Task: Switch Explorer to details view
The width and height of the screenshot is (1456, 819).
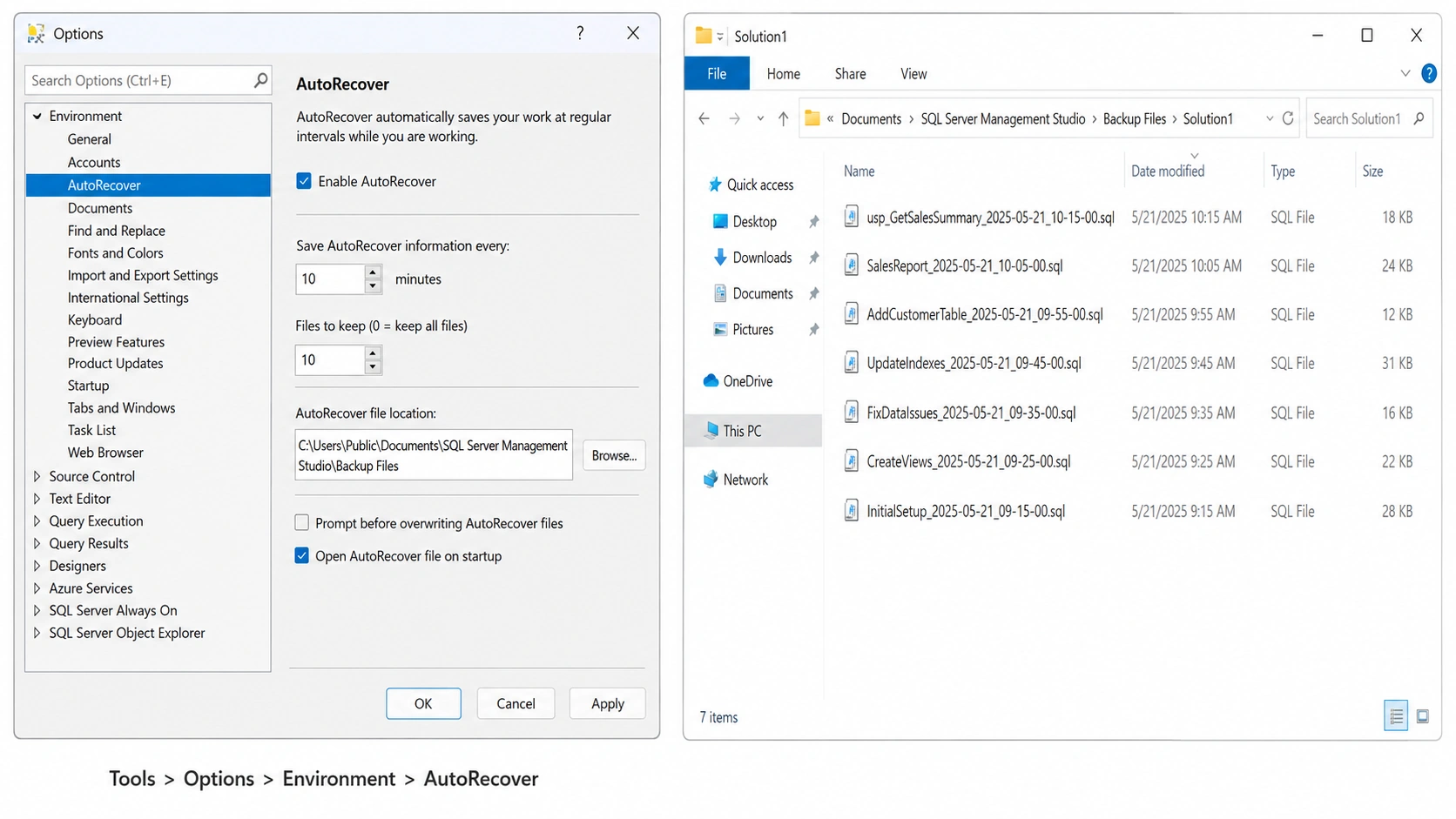Action: click(1396, 716)
